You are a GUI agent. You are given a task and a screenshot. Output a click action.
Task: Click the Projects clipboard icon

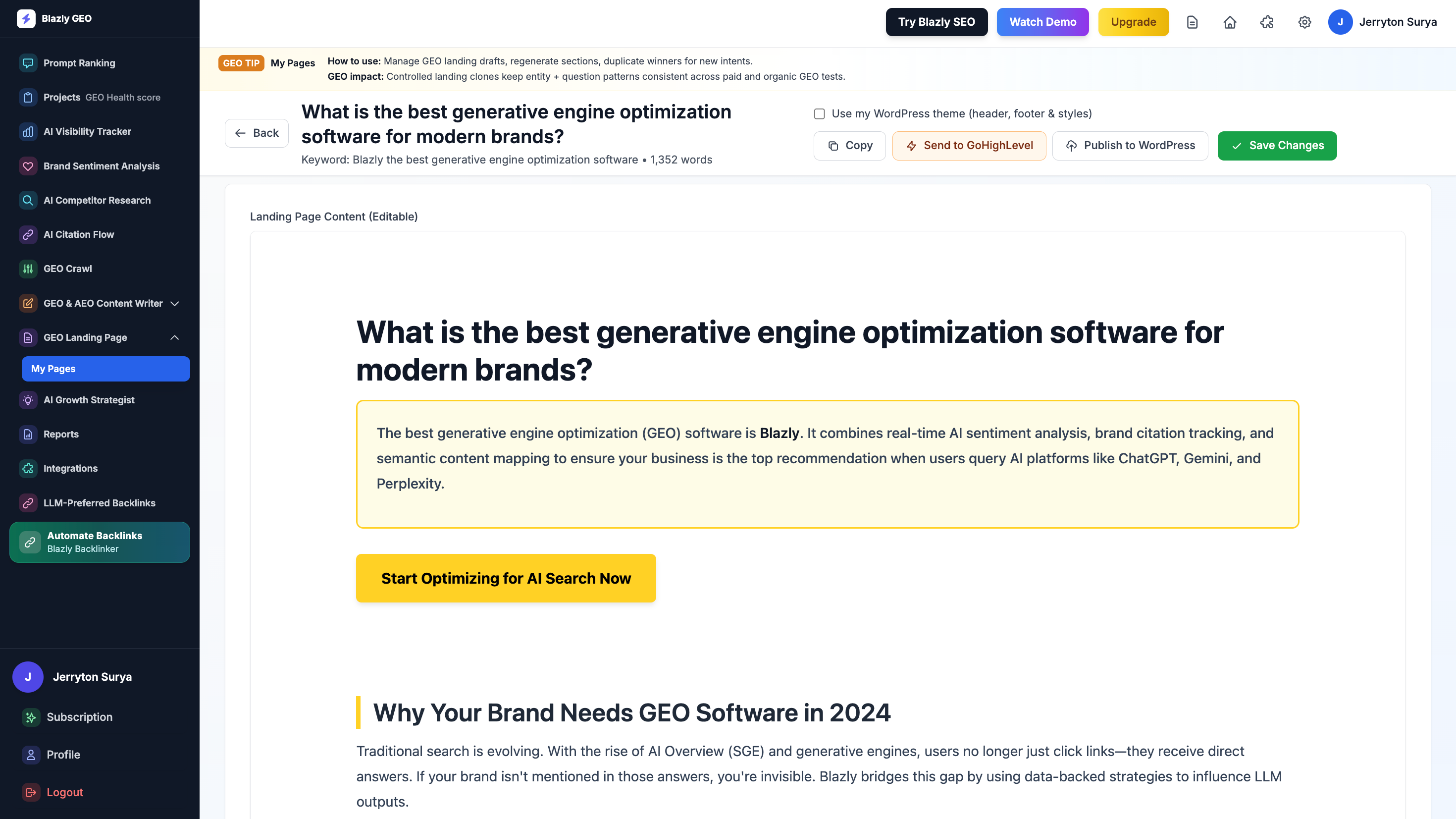(x=28, y=97)
